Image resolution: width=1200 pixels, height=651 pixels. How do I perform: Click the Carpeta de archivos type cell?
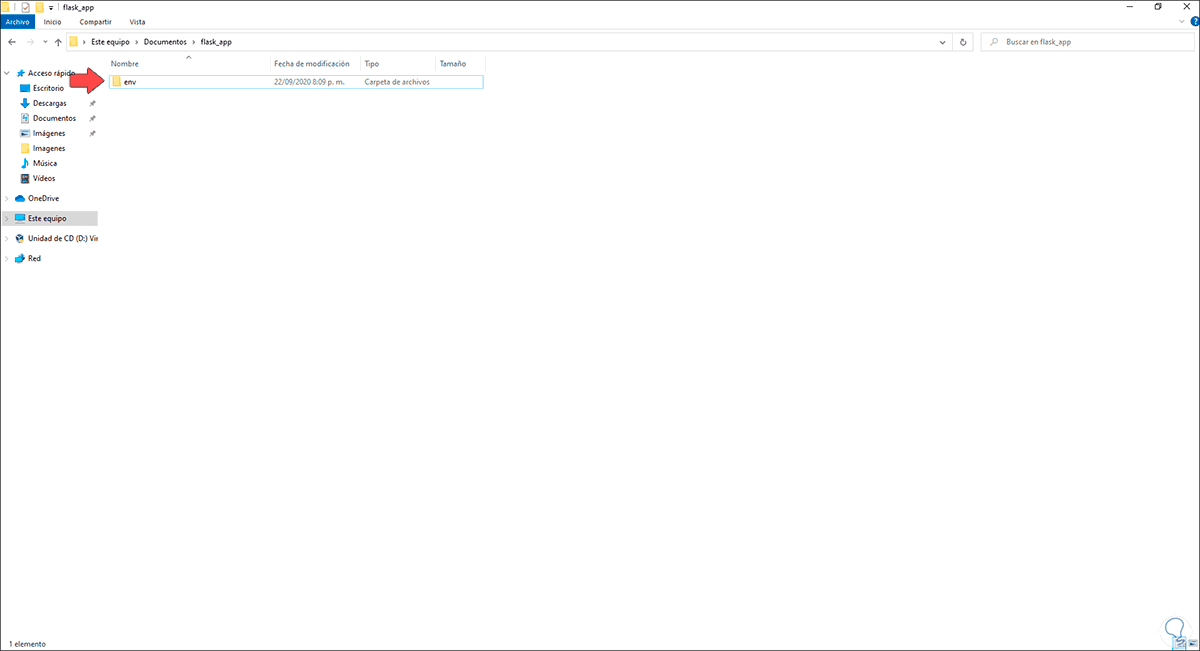397,82
